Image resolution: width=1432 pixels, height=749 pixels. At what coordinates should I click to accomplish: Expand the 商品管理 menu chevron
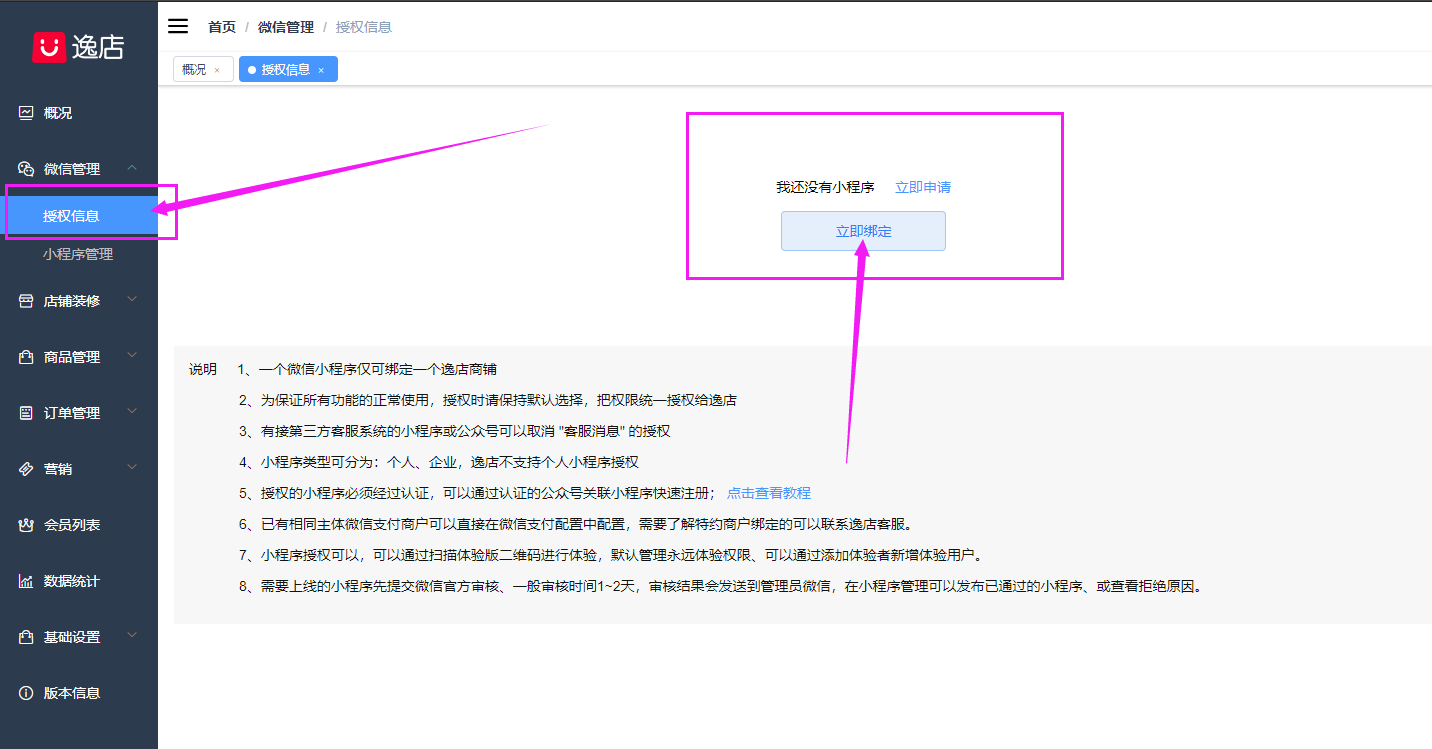tap(133, 356)
